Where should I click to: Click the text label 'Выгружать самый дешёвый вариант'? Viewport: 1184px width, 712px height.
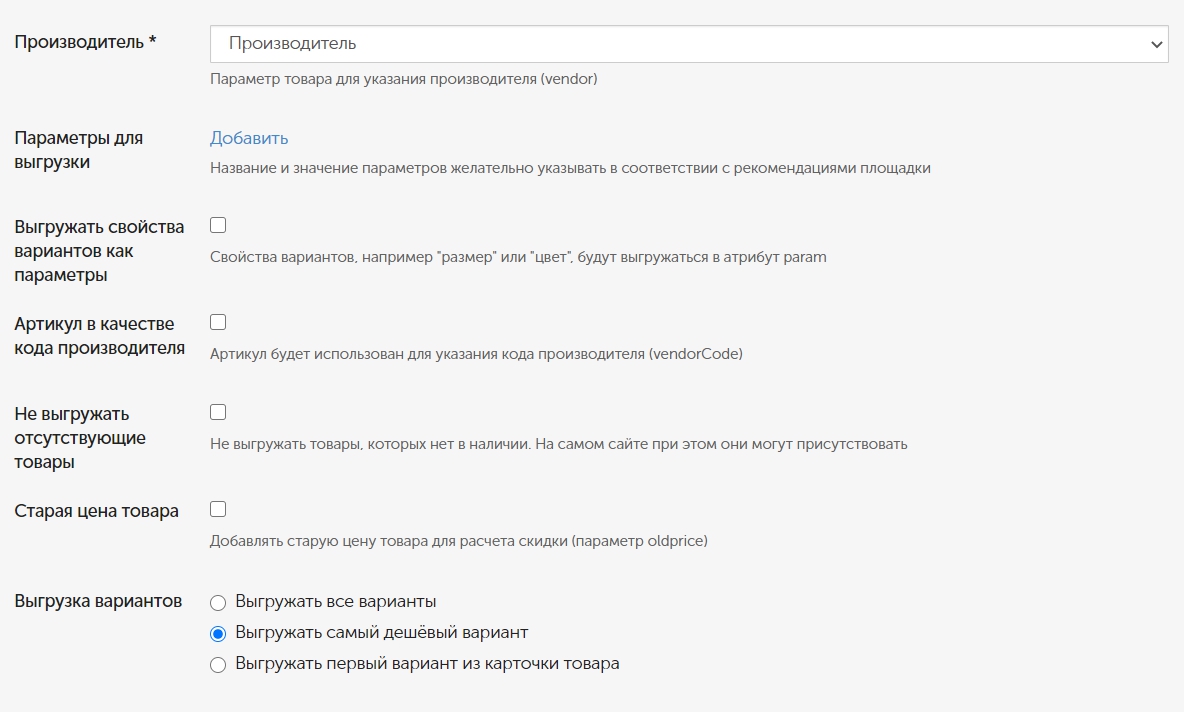[x=382, y=633]
